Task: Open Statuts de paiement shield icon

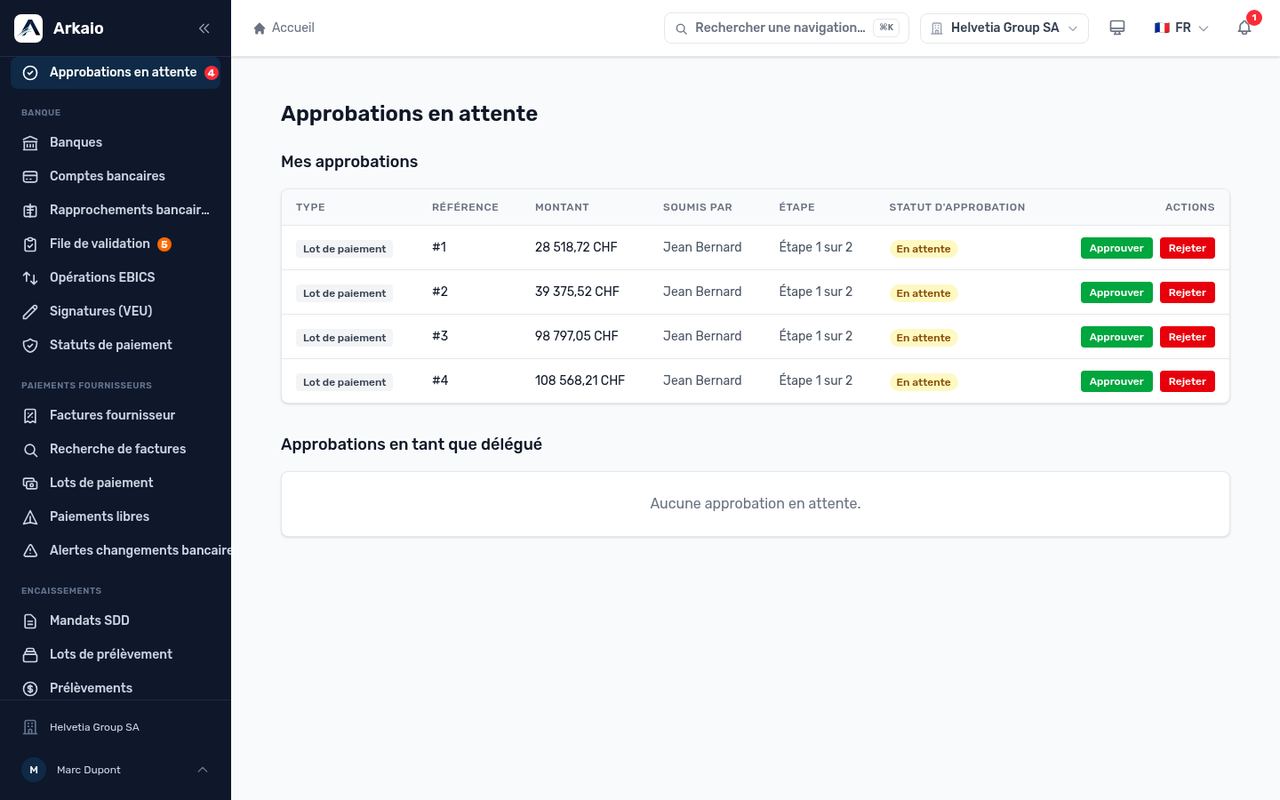Action: [x=30, y=345]
